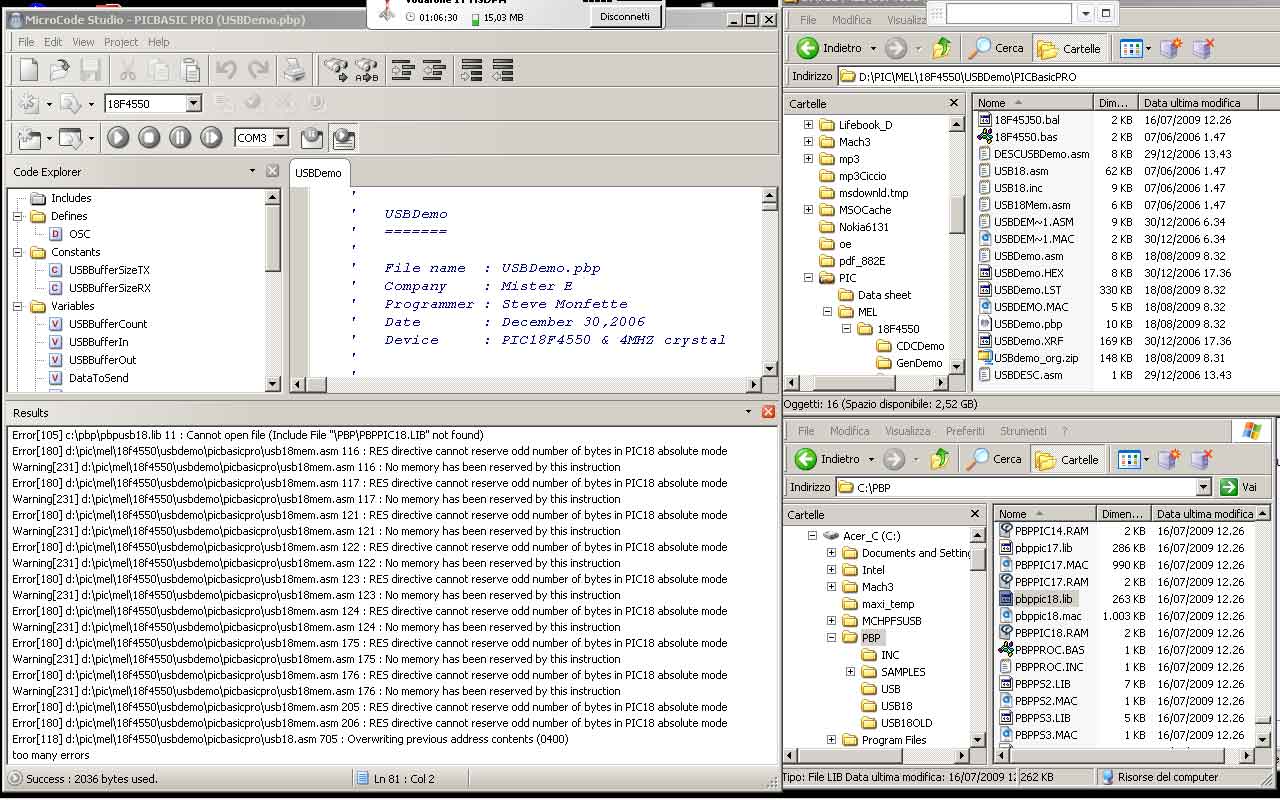Toggle Cartelle button in top Explorer window
Image resolution: width=1280 pixels, height=800 pixels.
point(1071,48)
